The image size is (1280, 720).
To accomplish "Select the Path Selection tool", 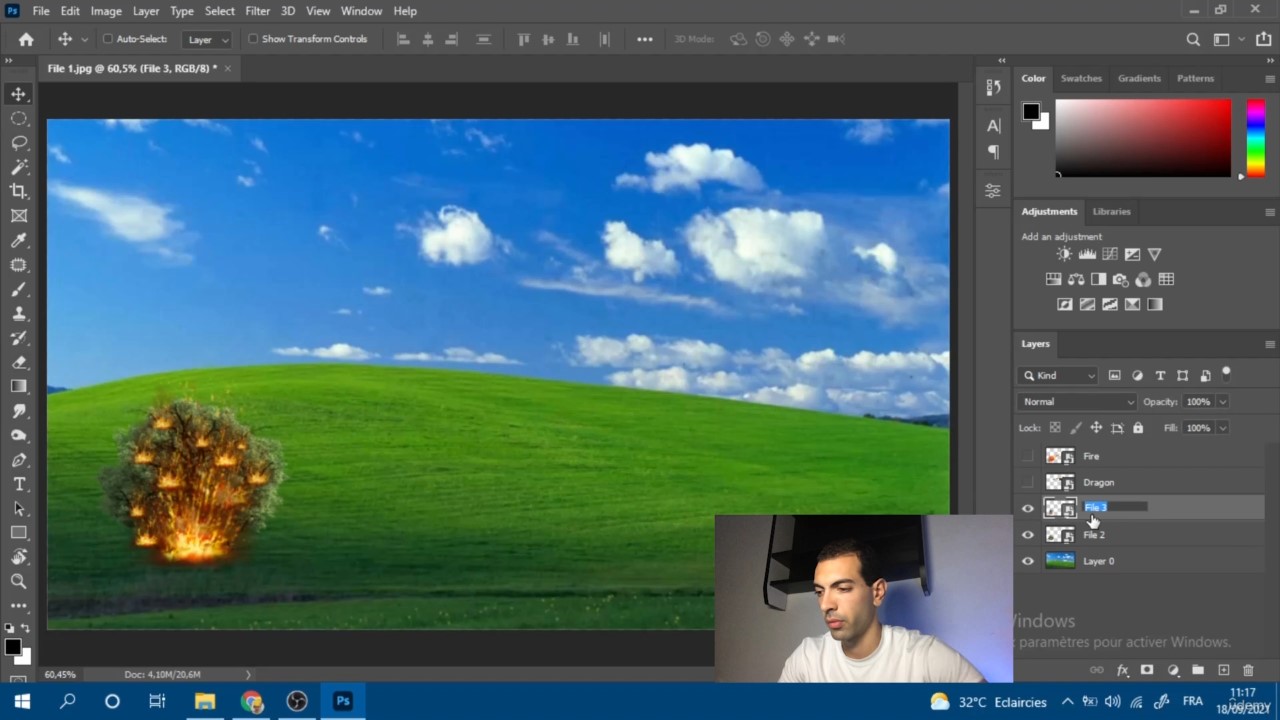I will [19, 508].
